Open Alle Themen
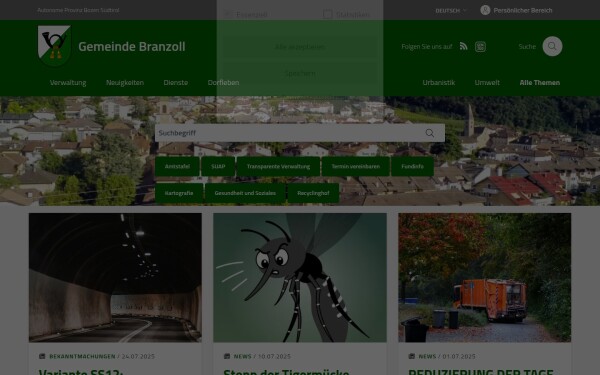 pos(540,83)
